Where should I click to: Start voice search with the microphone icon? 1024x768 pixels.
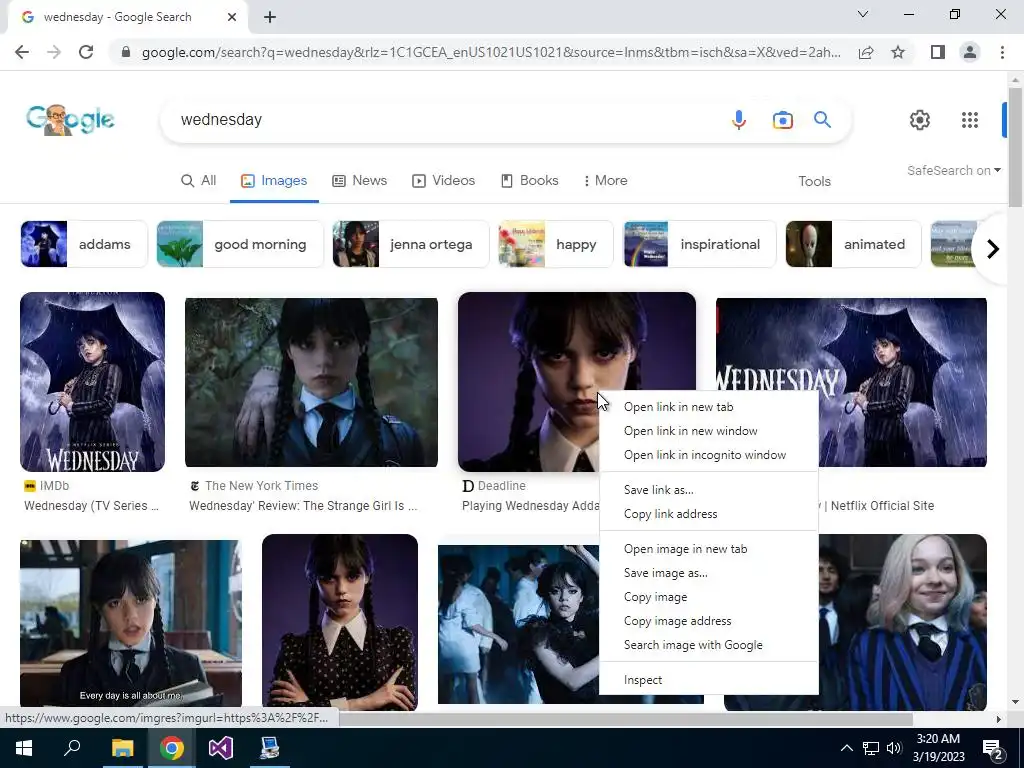739,120
